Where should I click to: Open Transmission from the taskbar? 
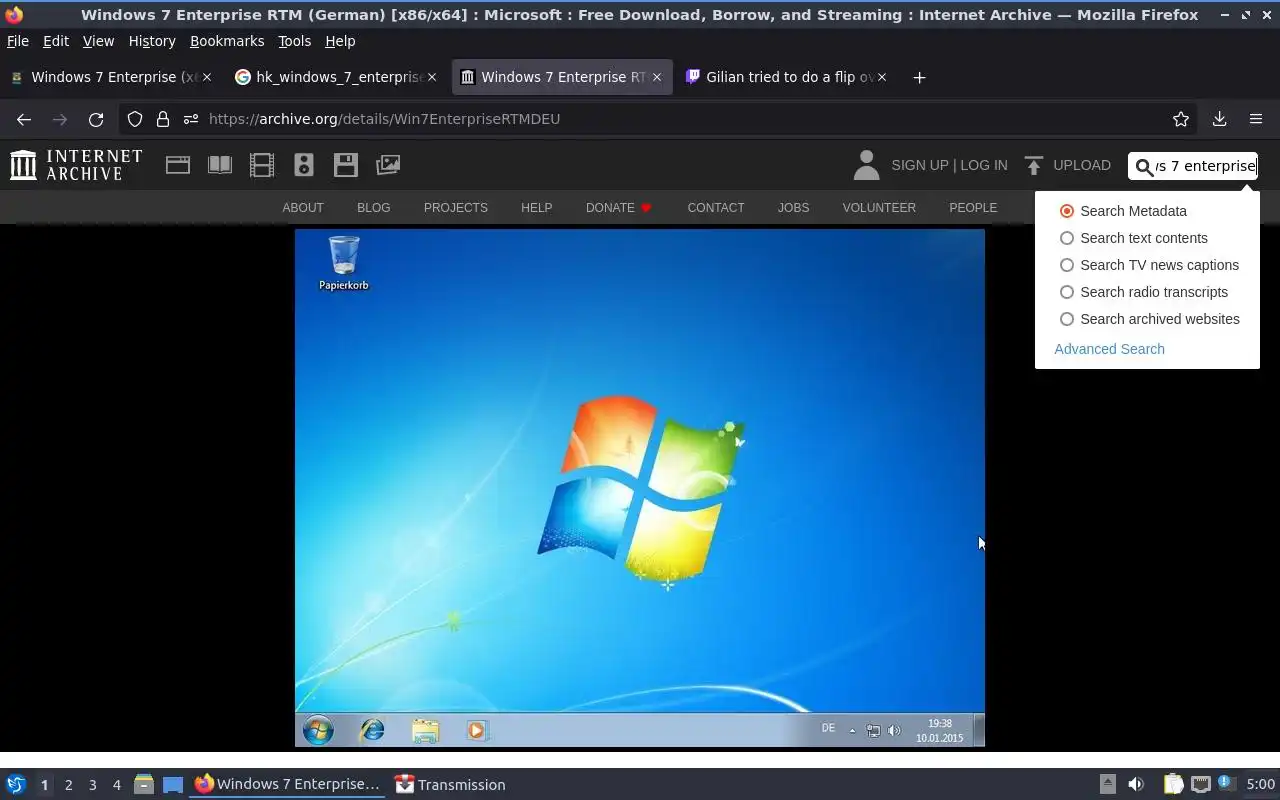pyautogui.click(x=450, y=784)
